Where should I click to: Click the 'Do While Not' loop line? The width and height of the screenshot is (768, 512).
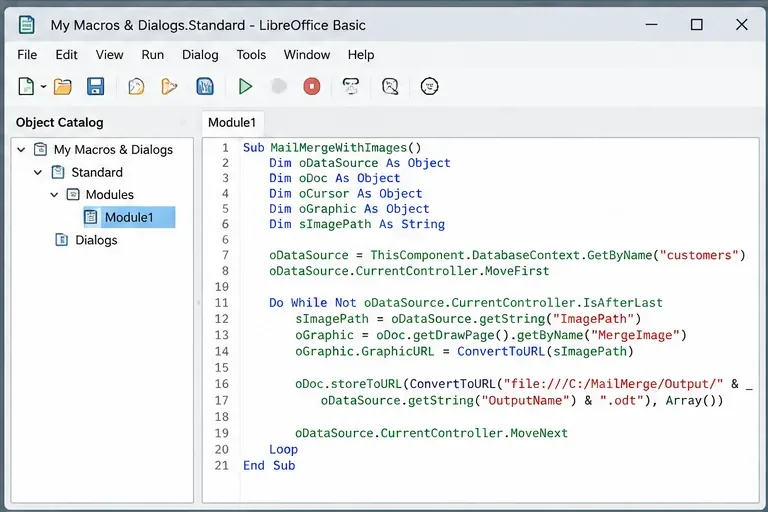pyautogui.click(x=466, y=303)
